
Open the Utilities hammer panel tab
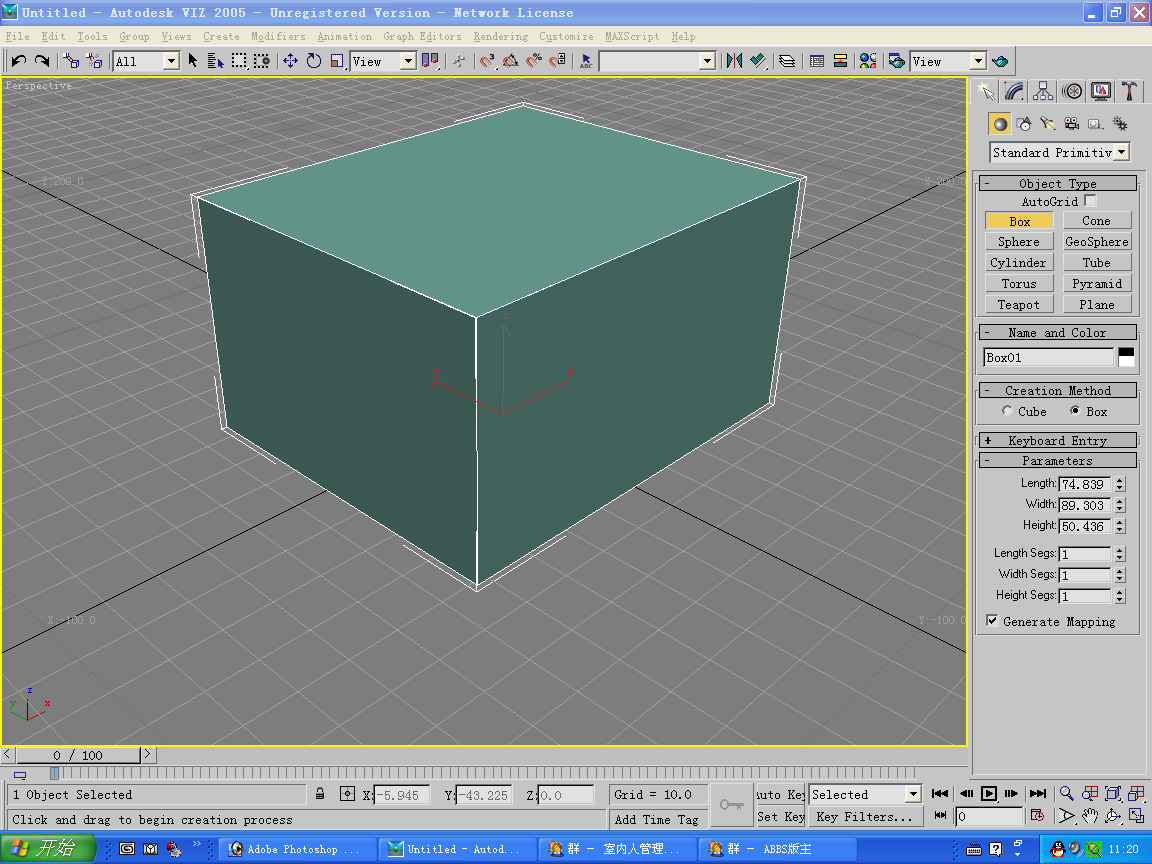point(1129,91)
